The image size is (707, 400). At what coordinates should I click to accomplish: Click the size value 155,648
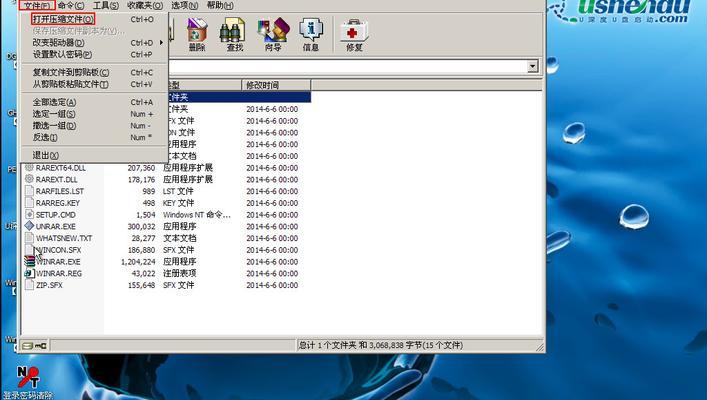click(141, 285)
